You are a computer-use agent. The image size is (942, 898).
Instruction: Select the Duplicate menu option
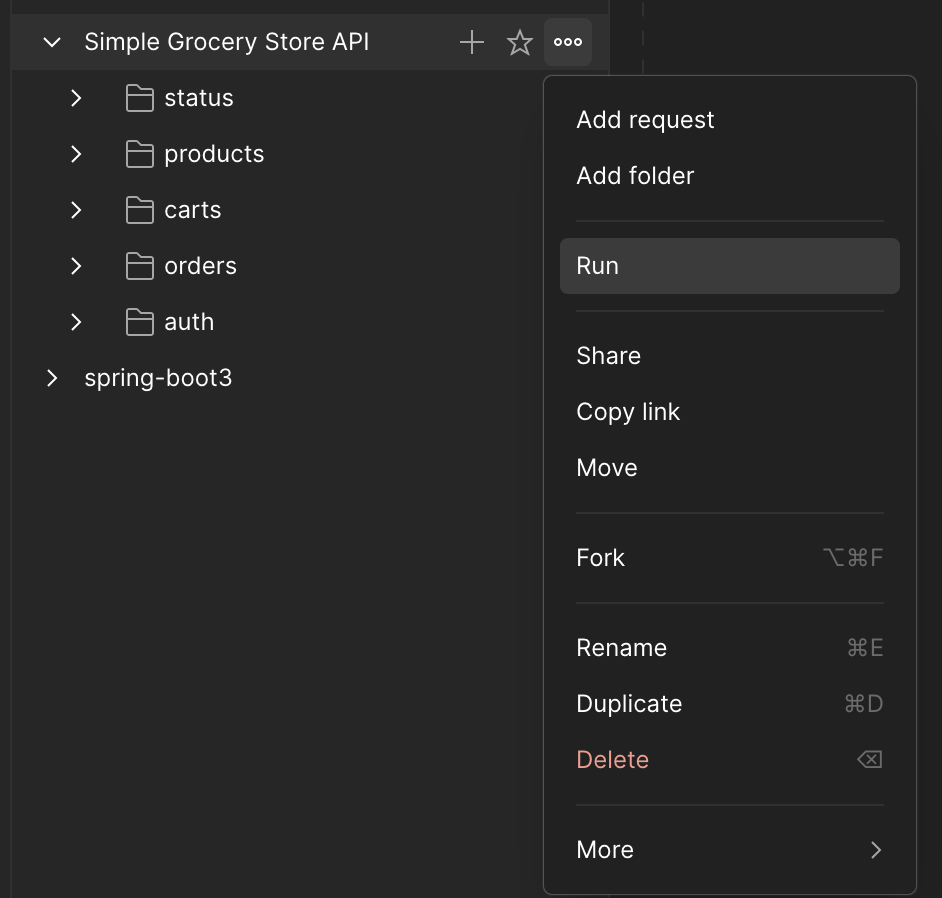pyautogui.click(x=729, y=704)
